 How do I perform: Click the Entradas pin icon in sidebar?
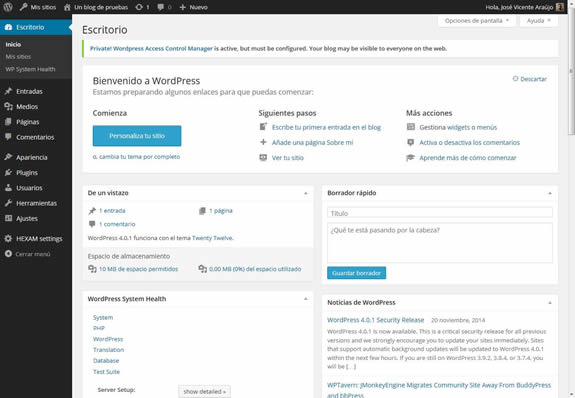(x=8, y=91)
